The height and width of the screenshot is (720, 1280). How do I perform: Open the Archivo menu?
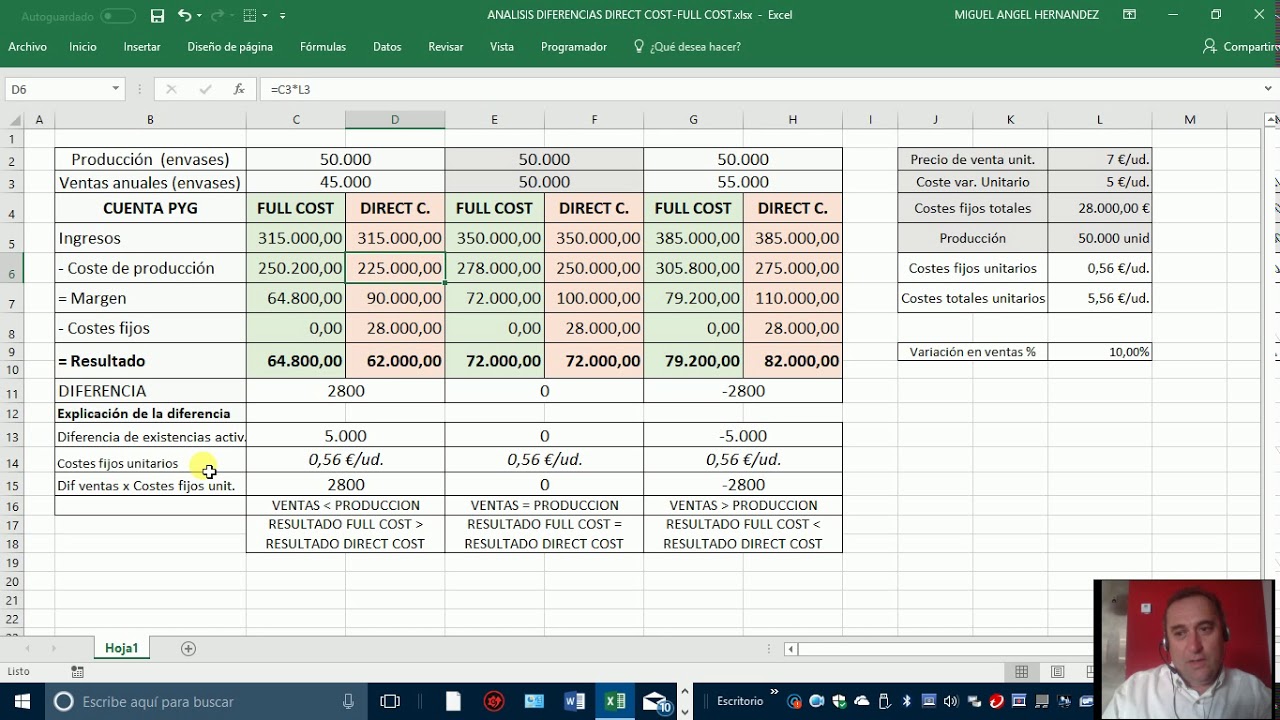27,47
